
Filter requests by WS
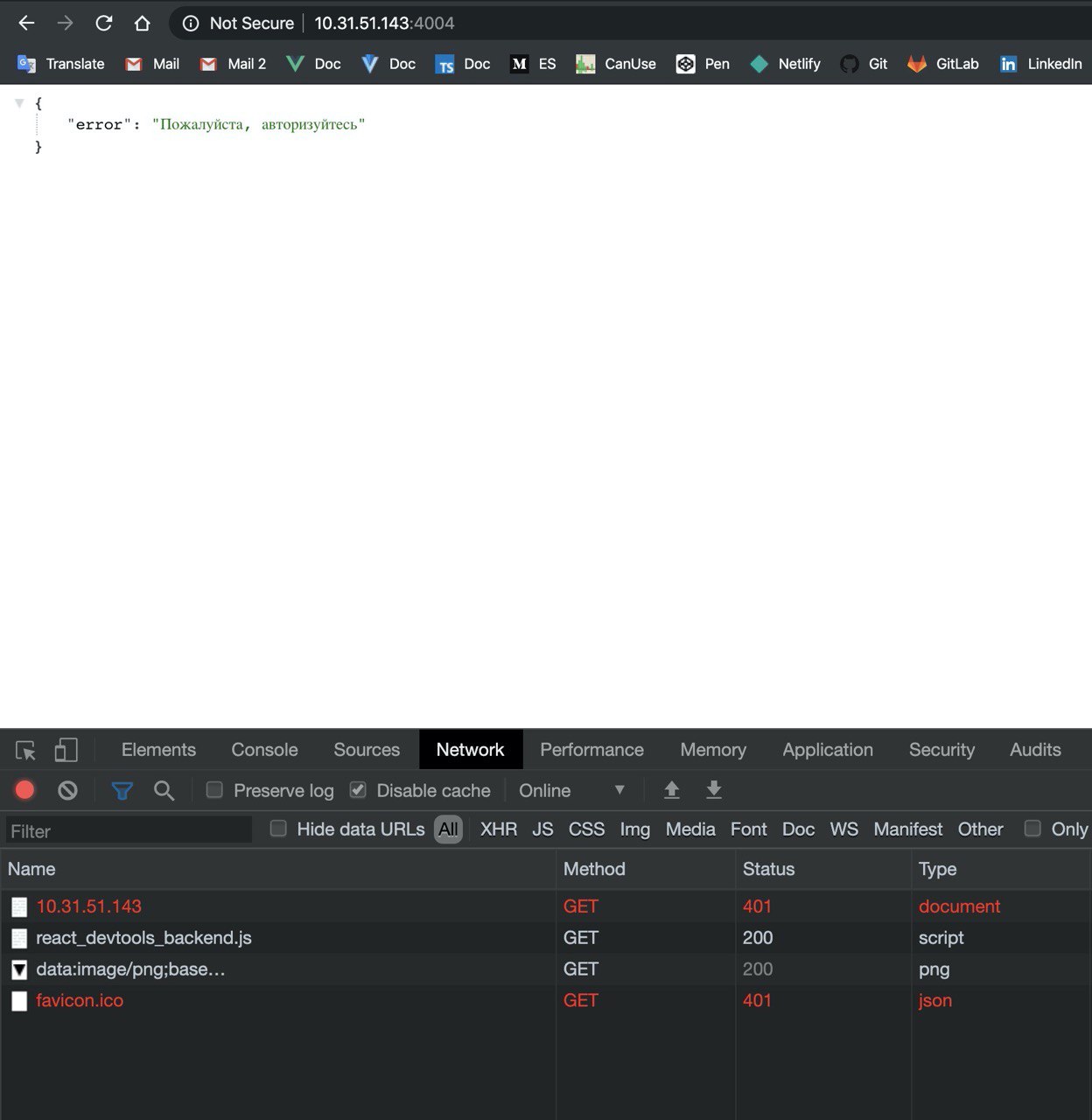tap(843, 829)
